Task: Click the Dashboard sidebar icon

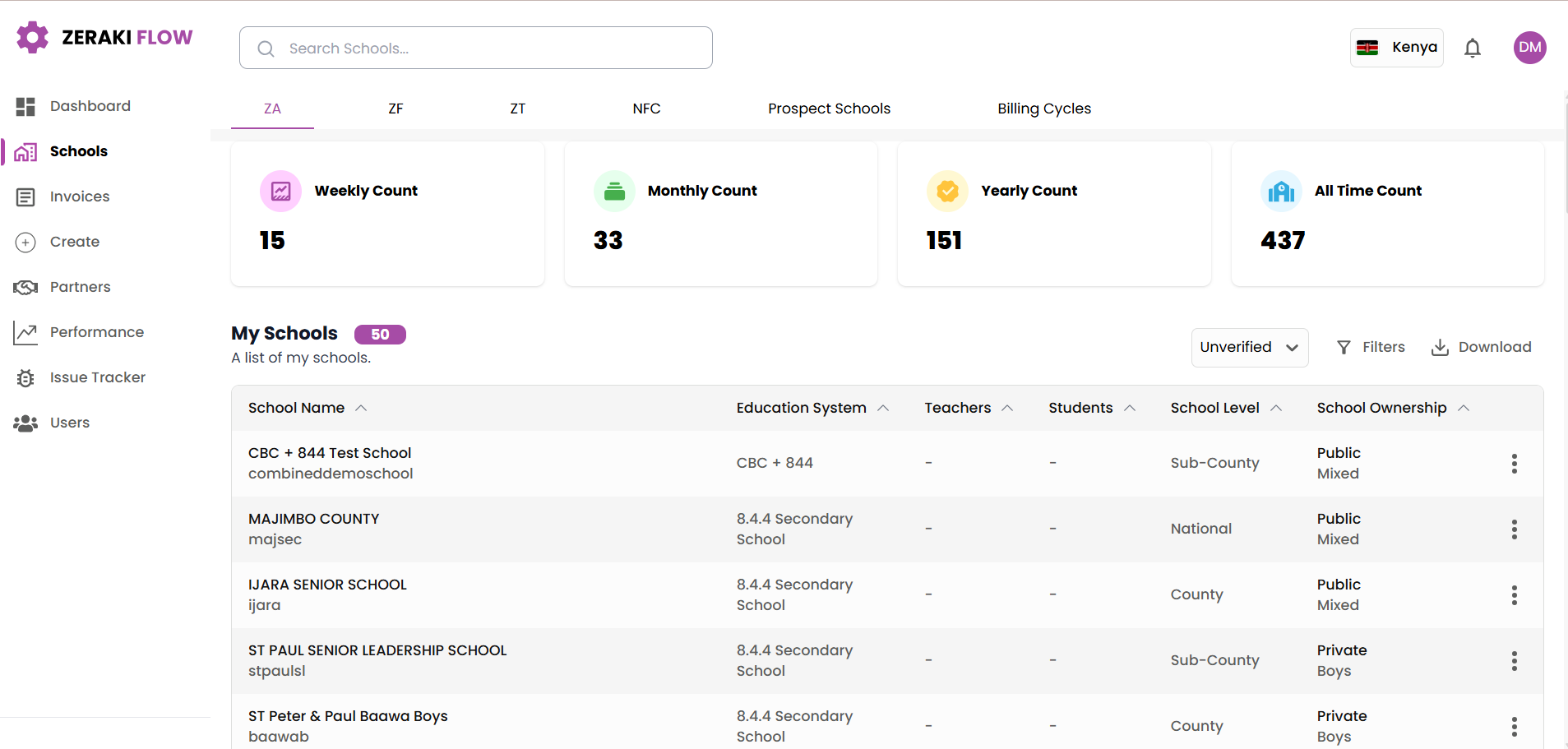Action: coord(25,106)
